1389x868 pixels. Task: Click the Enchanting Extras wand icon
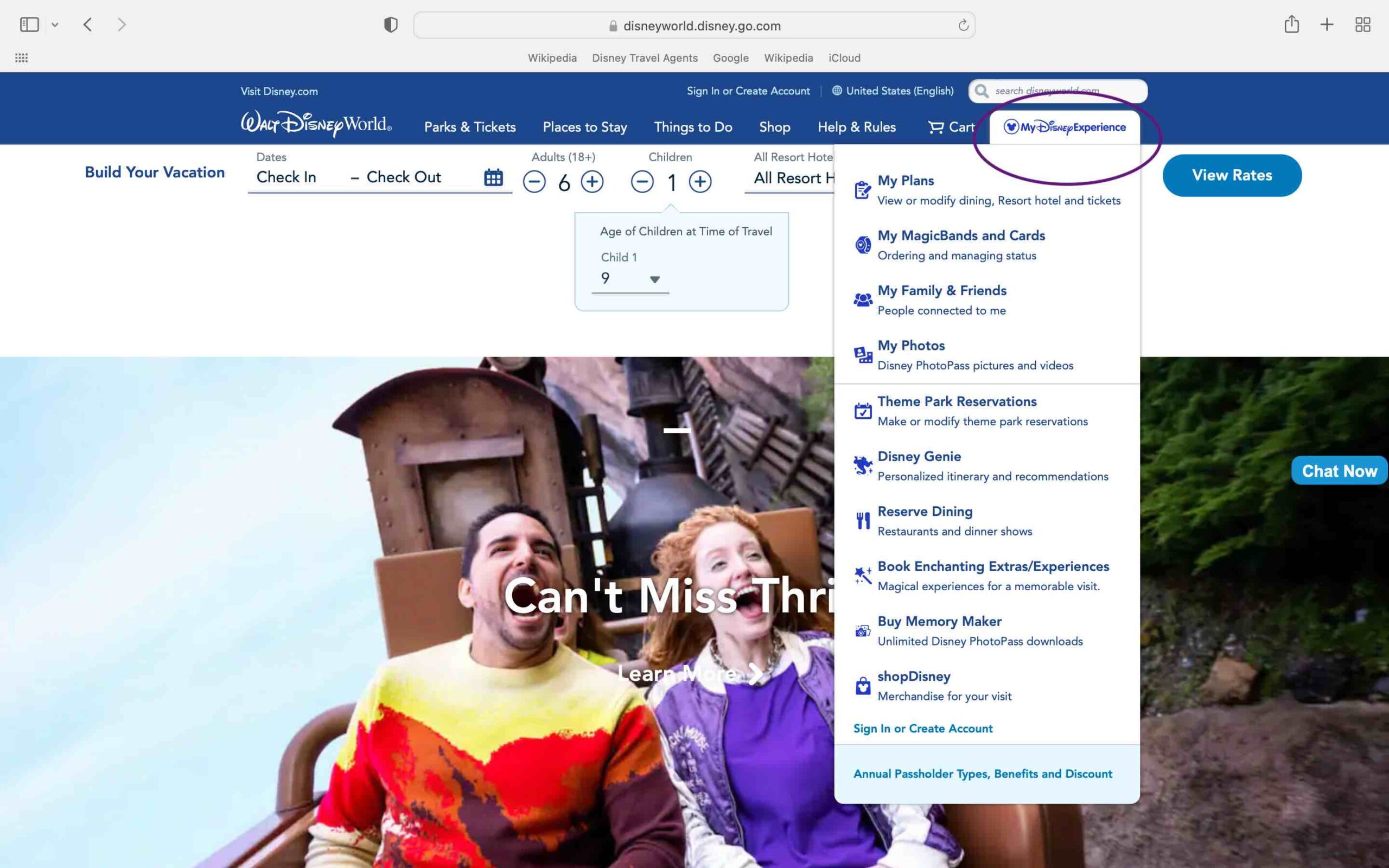pyautogui.click(x=863, y=575)
